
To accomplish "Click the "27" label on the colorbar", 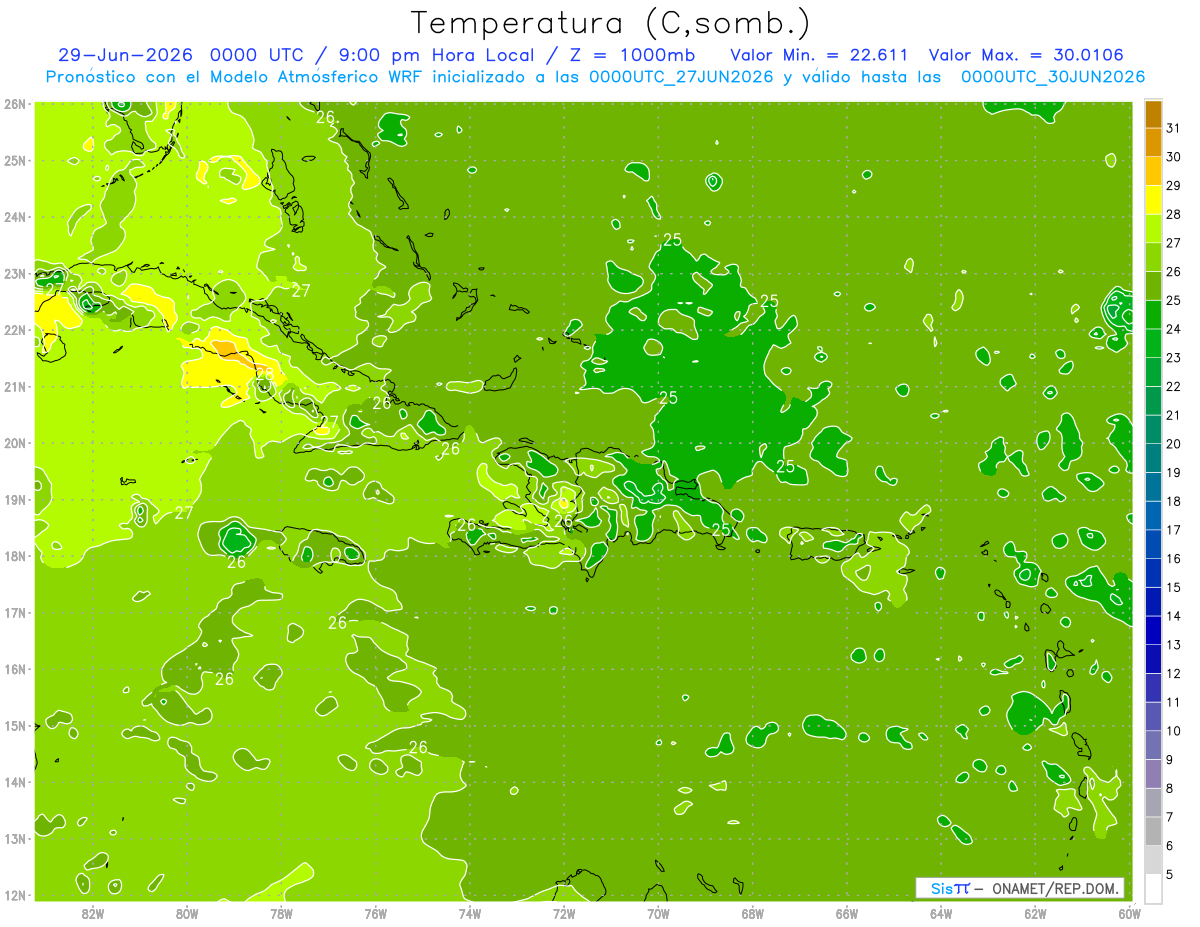I will coord(1174,243).
